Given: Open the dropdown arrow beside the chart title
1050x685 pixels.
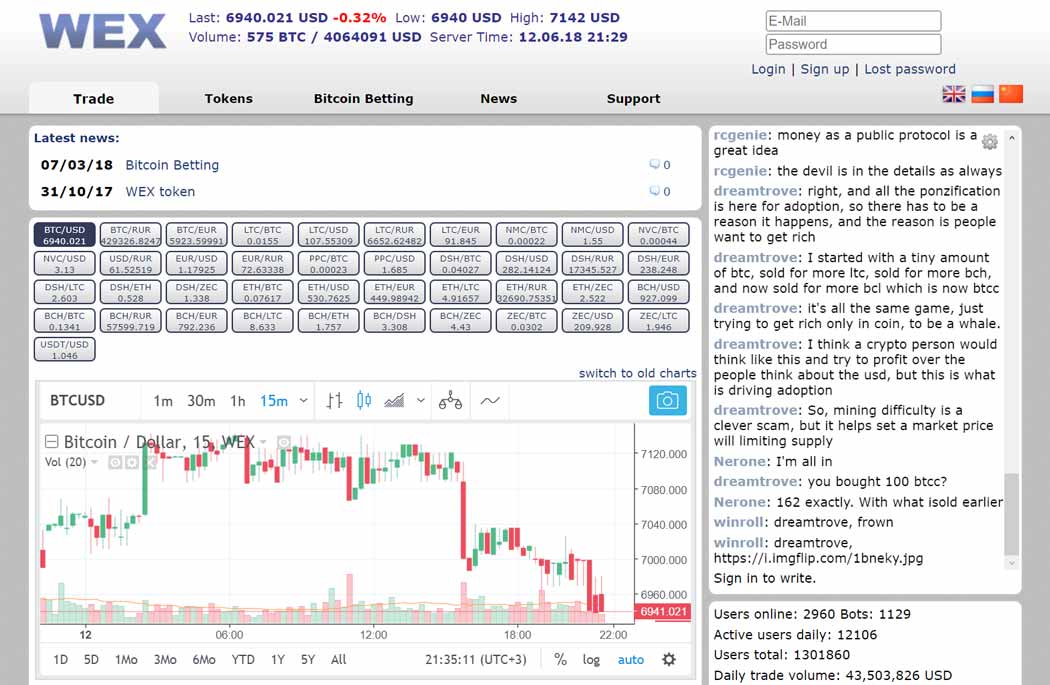Looking at the screenshot, I should point(263,442).
